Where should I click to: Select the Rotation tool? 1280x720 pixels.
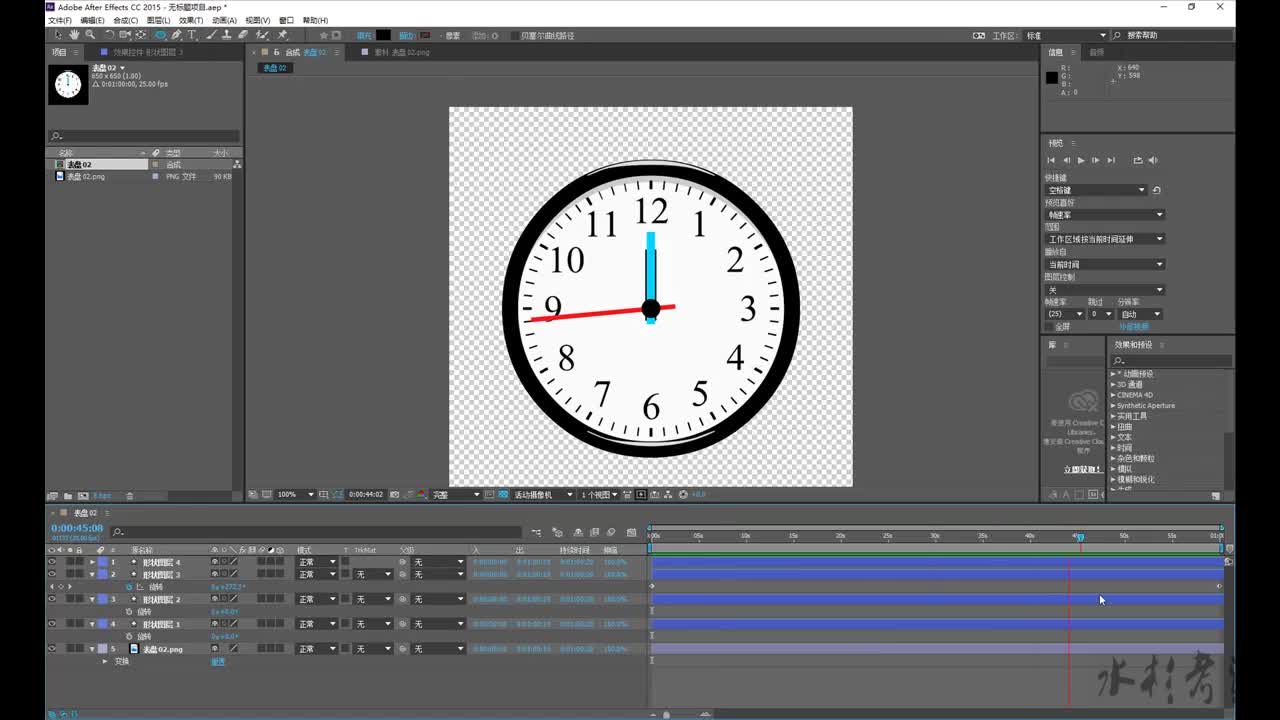(x=110, y=35)
